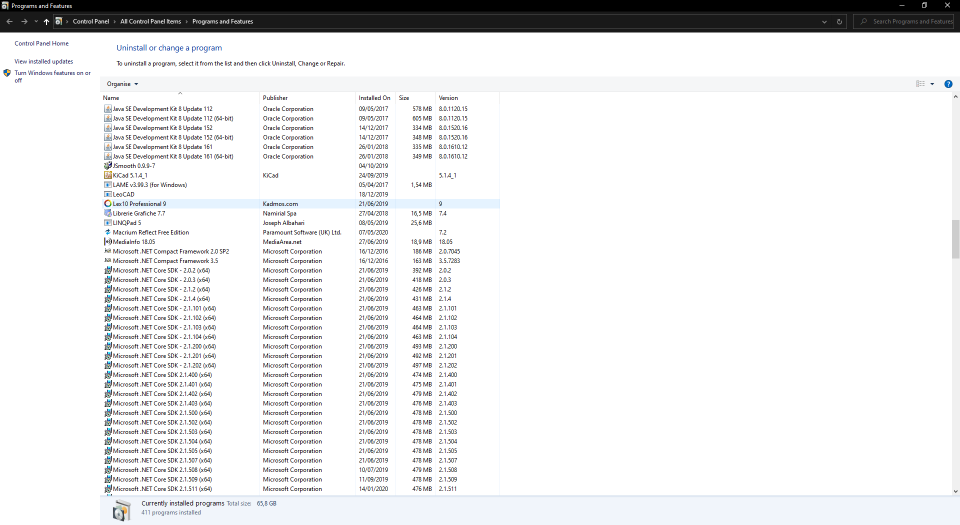Screen dimensions: 960x525
Task: Click the MediaInfo 18.05 icon
Action: click(x=108, y=242)
